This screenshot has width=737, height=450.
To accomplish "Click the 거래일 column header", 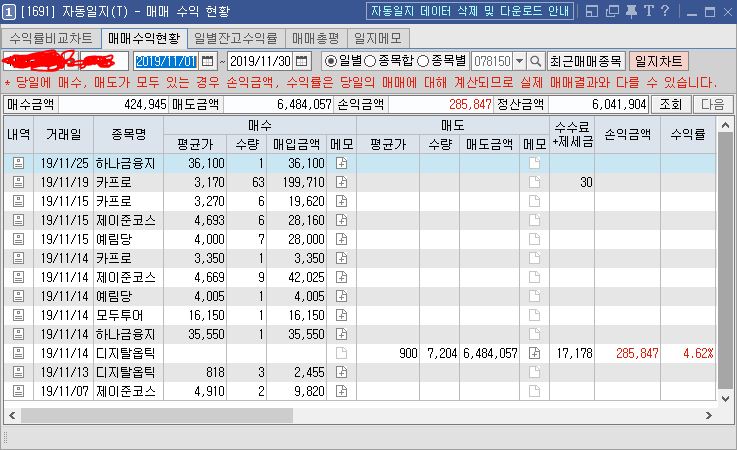I will click(63, 134).
